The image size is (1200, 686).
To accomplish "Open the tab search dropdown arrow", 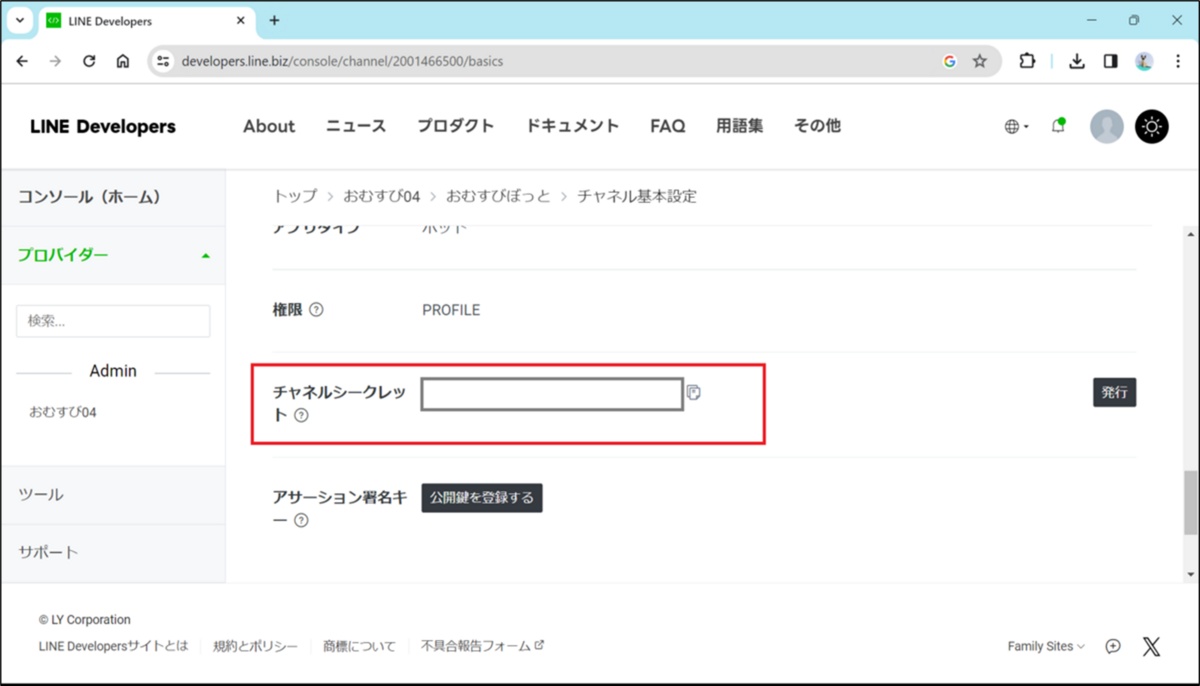I will [19, 20].
